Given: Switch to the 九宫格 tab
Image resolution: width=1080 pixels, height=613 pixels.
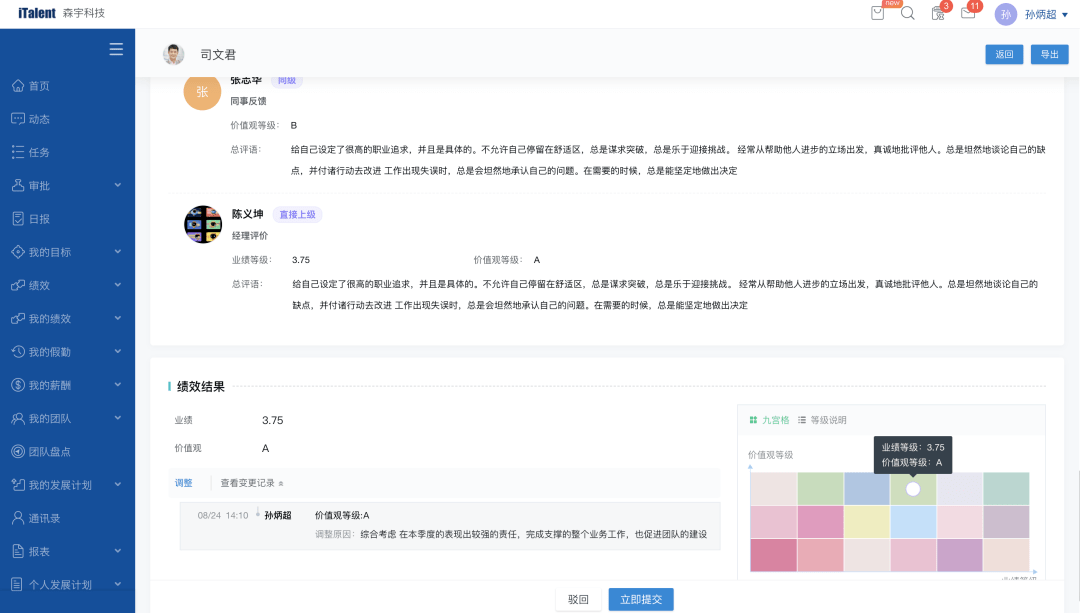Looking at the screenshot, I should click(769, 420).
